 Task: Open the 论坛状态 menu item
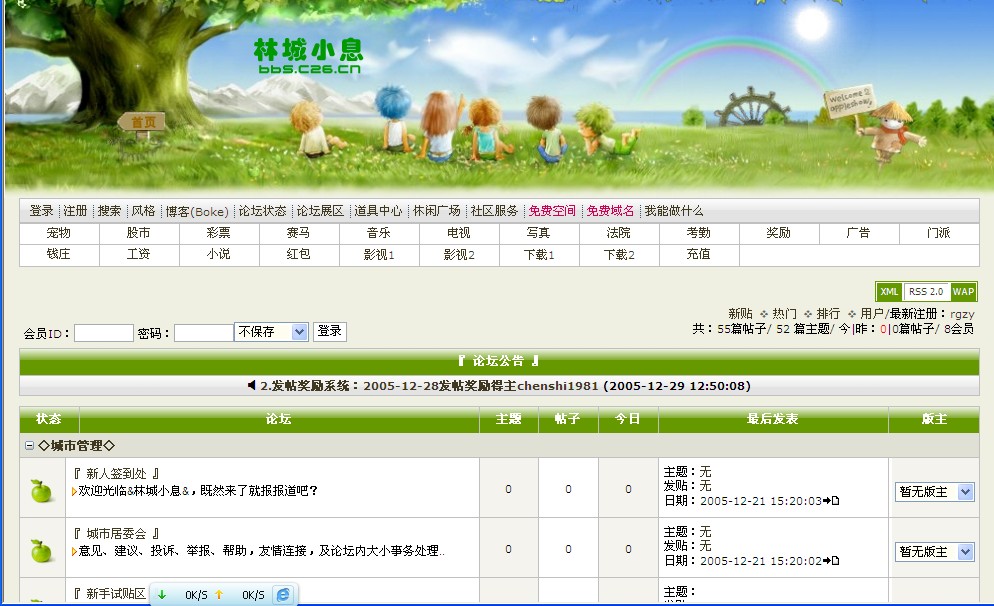(262, 211)
